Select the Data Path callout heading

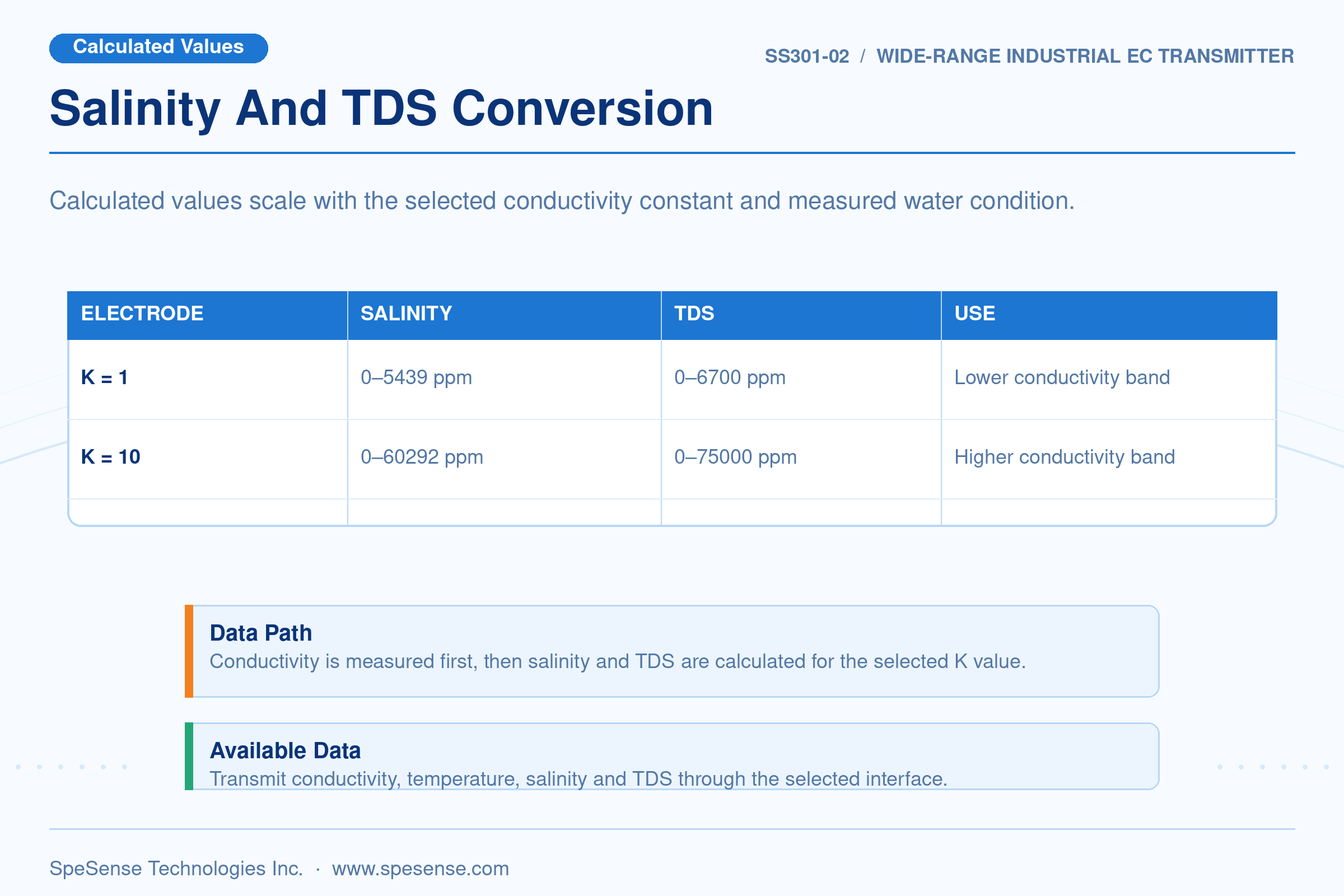coord(261,633)
